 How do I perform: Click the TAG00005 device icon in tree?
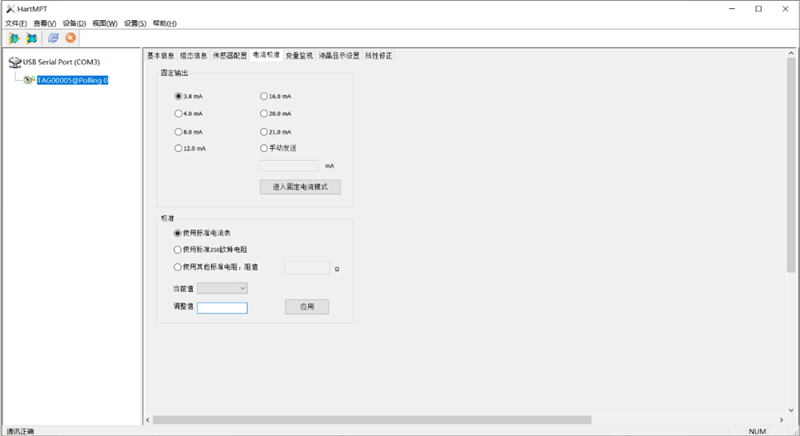pos(30,80)
